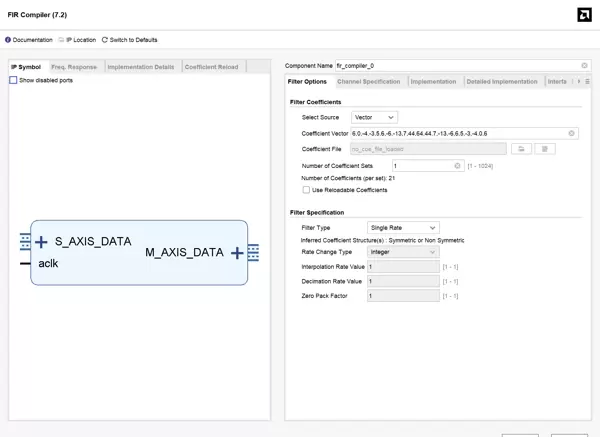
Task: Open the Detailed Implementation tab
Action: [x=501, y=82]
